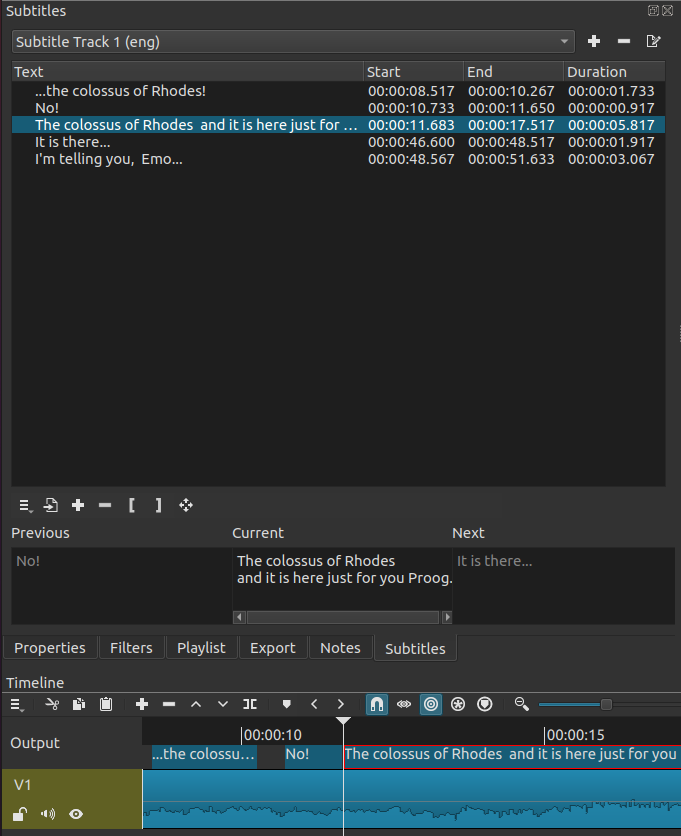The image size is (681, 836).
Task: Go to the previous marker
Action: [x=314, y=704]
